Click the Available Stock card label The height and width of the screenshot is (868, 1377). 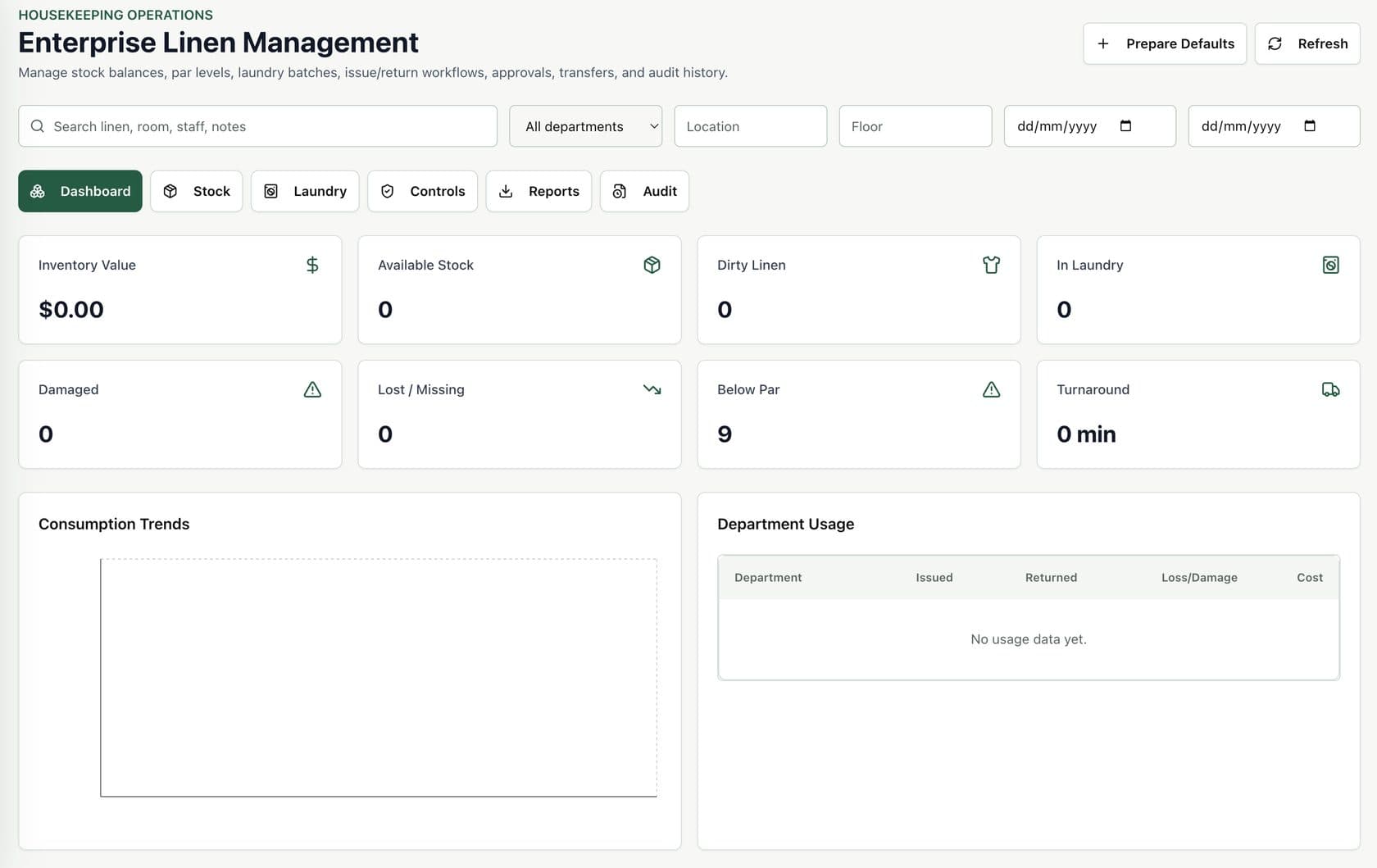click(x=425, y=265)
